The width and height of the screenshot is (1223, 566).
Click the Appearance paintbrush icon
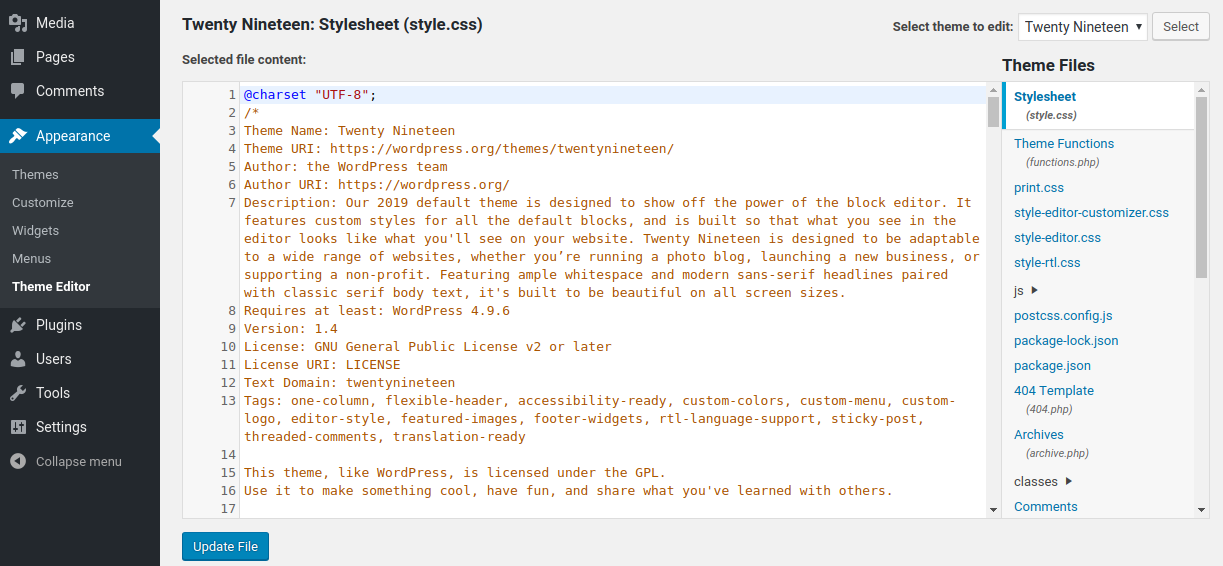(x=18, y=136)
